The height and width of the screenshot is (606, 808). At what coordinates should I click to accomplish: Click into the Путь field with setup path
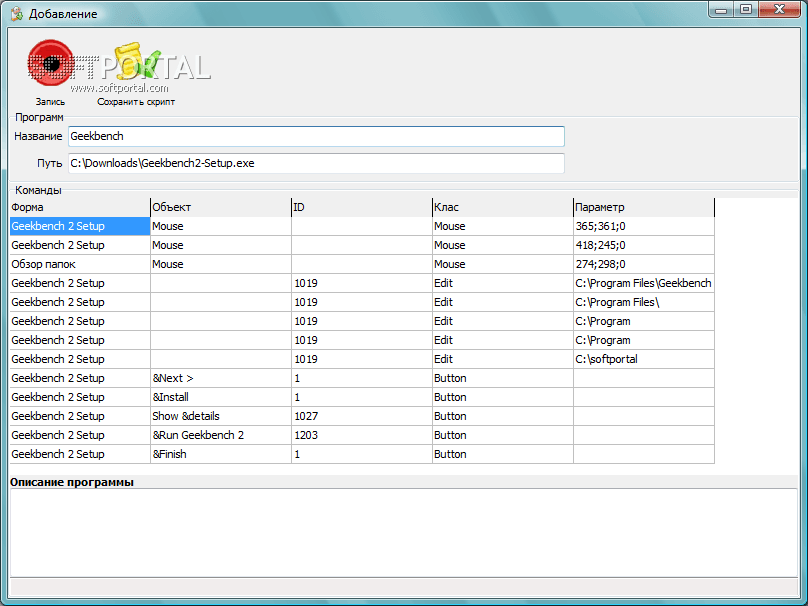point(316,163)
